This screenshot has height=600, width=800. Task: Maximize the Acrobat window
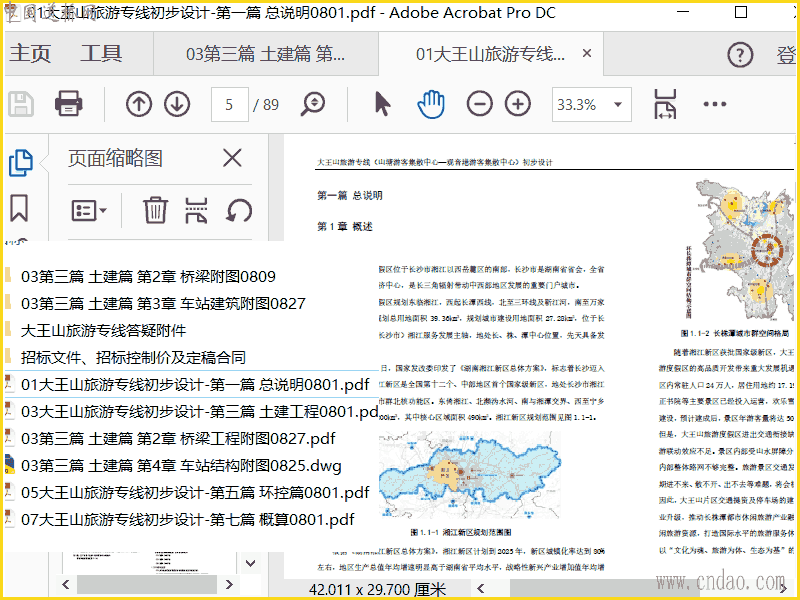tap(741, 12)
